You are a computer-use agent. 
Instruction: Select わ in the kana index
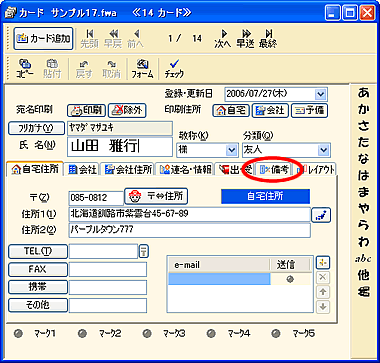coord(364,243)
